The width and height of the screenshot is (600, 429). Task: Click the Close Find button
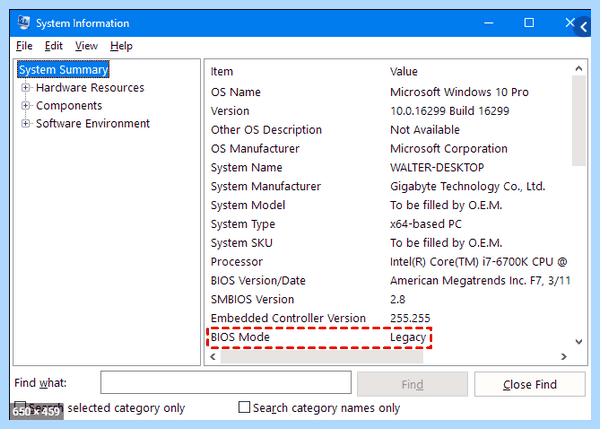click(530, 384)
